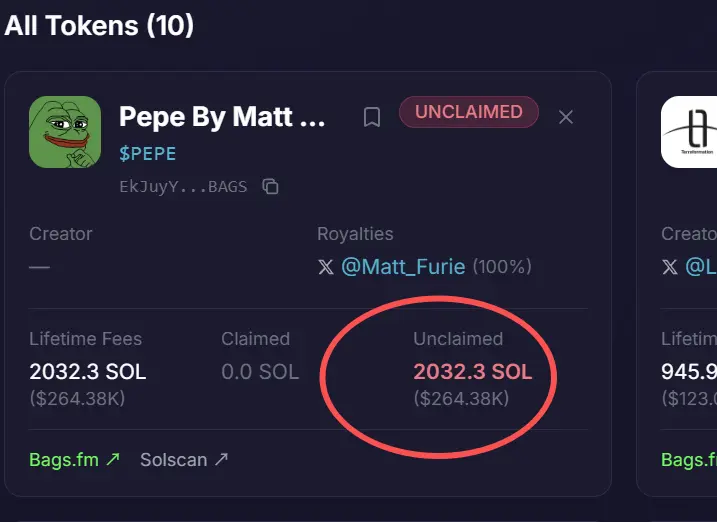717x522 pixels.
Task: Click the red Unclaimed 2032.3 SOL amount
Action: tap(472, 372)
